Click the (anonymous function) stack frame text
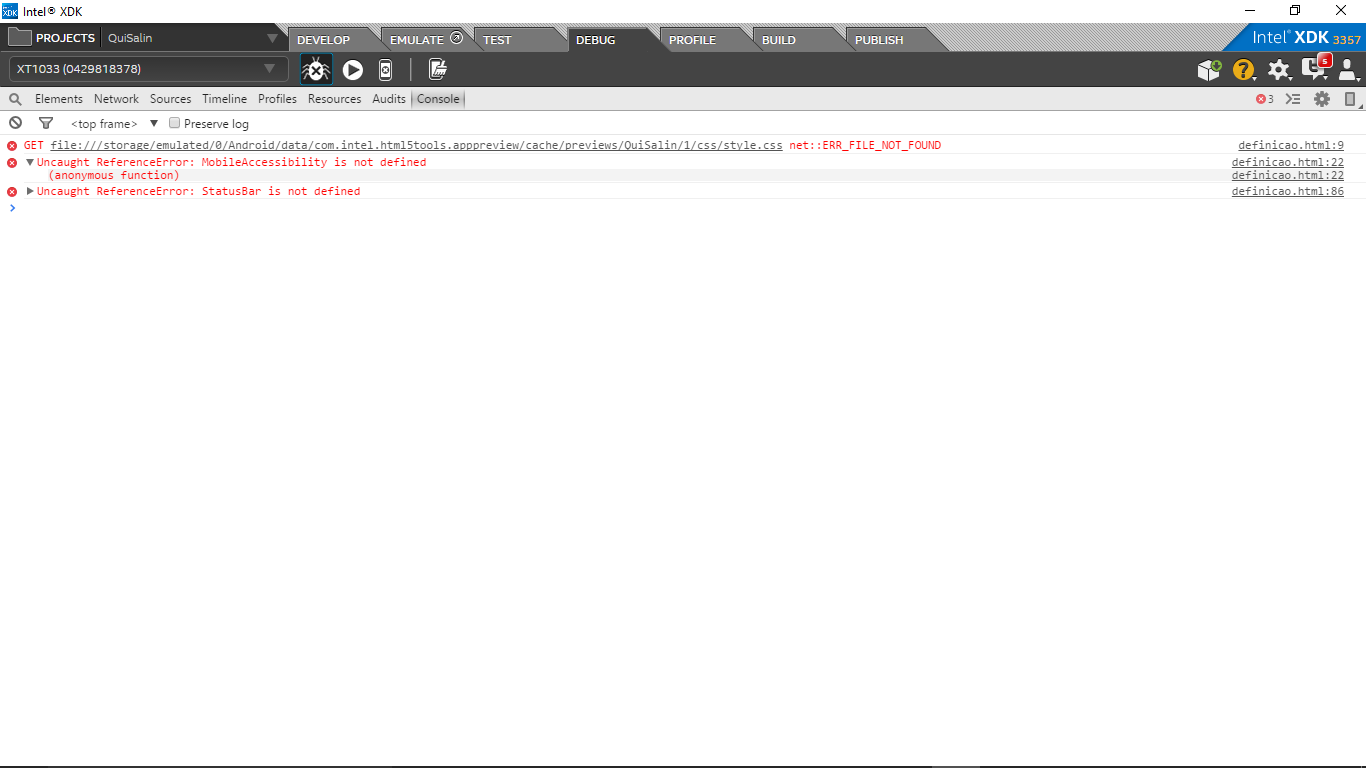 click(x=114, y=176)
